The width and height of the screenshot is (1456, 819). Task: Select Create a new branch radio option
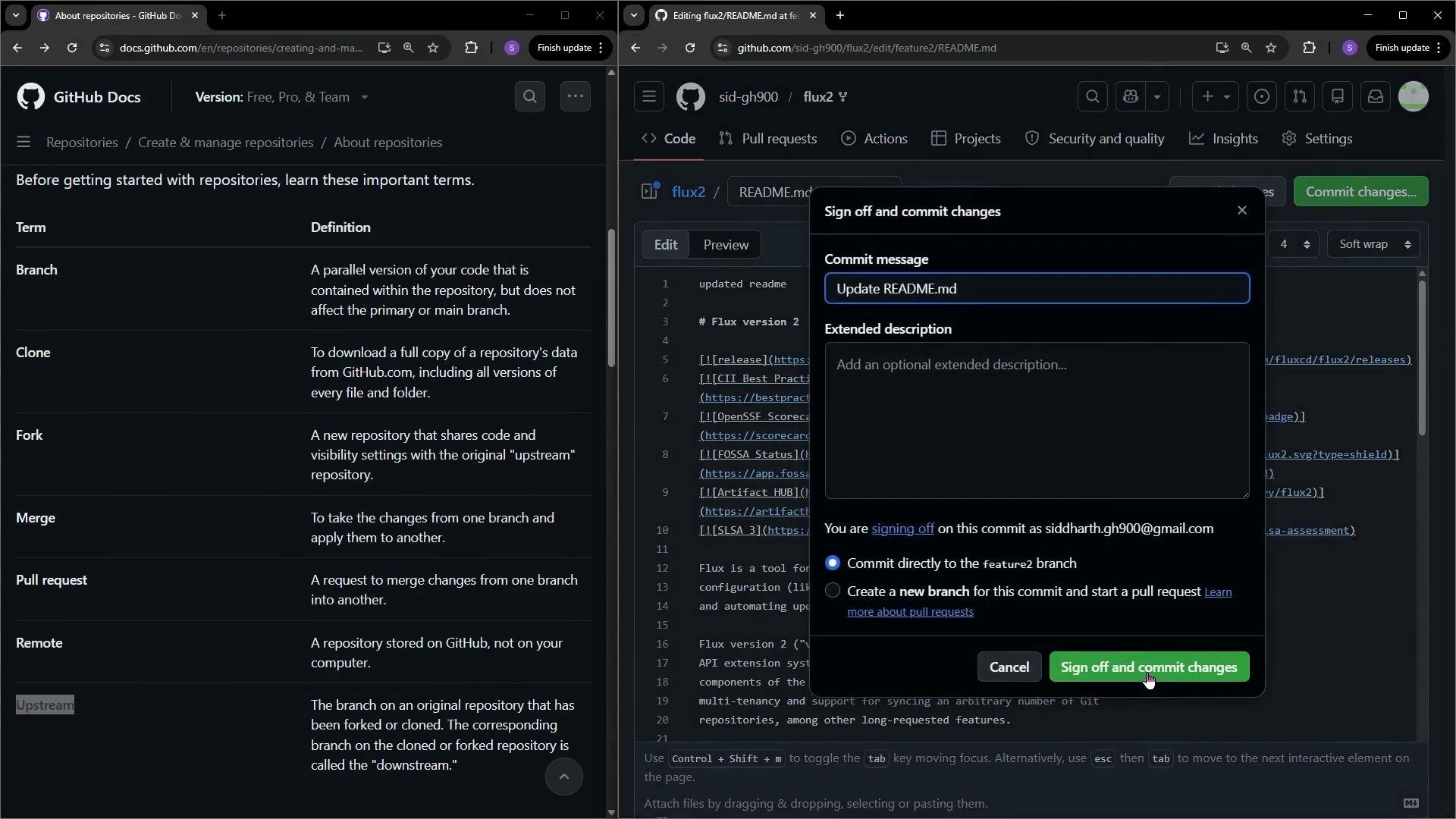coord(833,590)
